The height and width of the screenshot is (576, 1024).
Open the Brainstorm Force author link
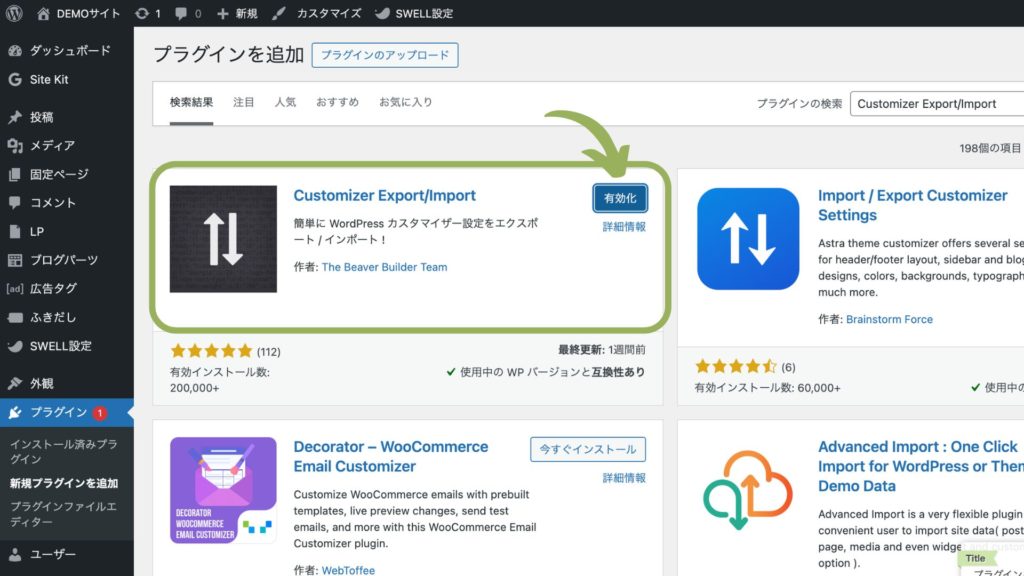click(889, 318)
